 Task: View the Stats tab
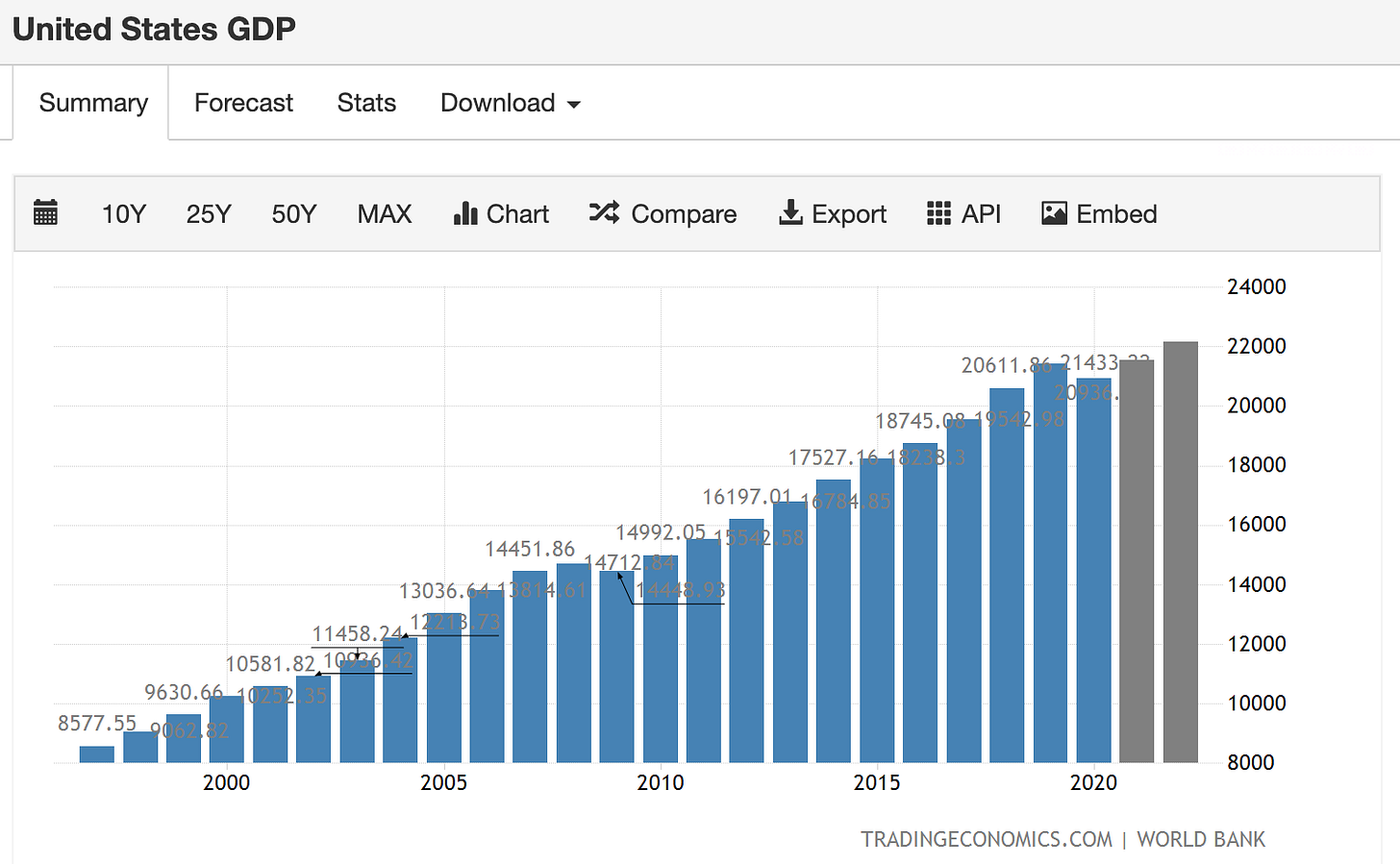coord(366,103)
